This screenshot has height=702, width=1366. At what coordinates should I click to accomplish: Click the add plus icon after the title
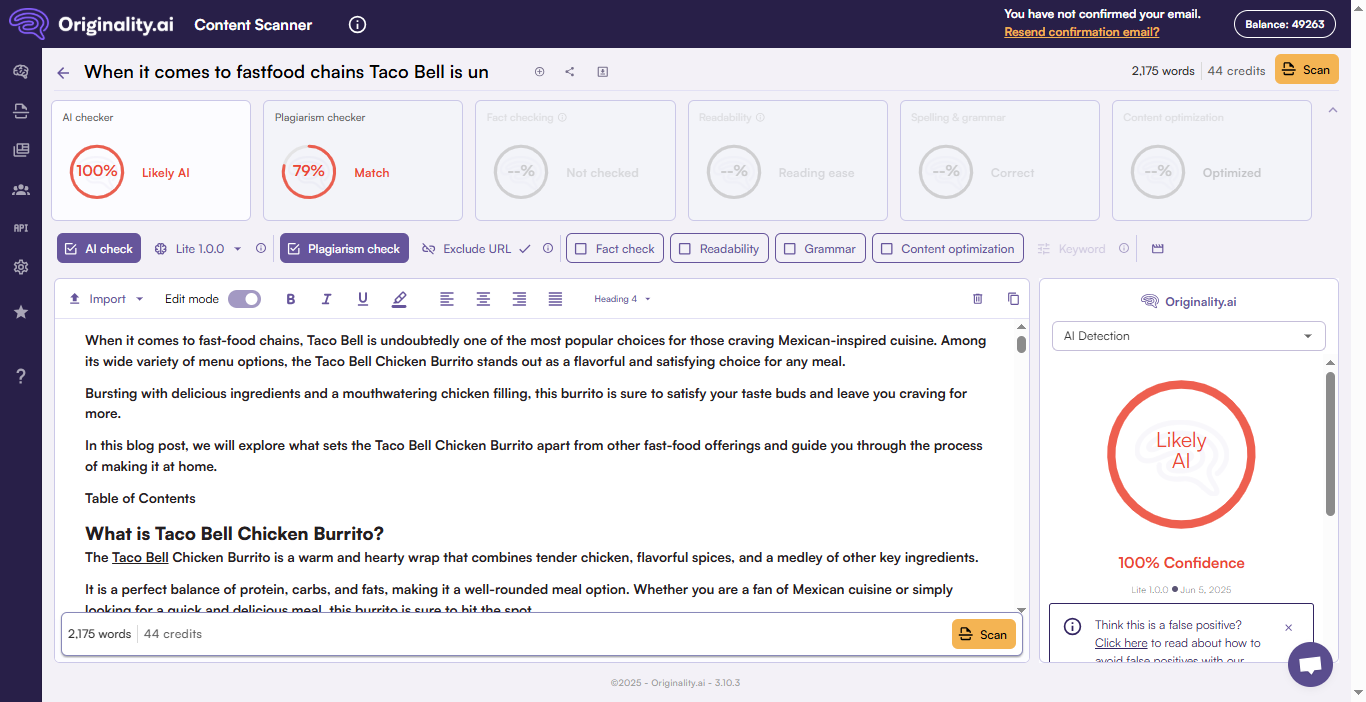tap(539, 71)
